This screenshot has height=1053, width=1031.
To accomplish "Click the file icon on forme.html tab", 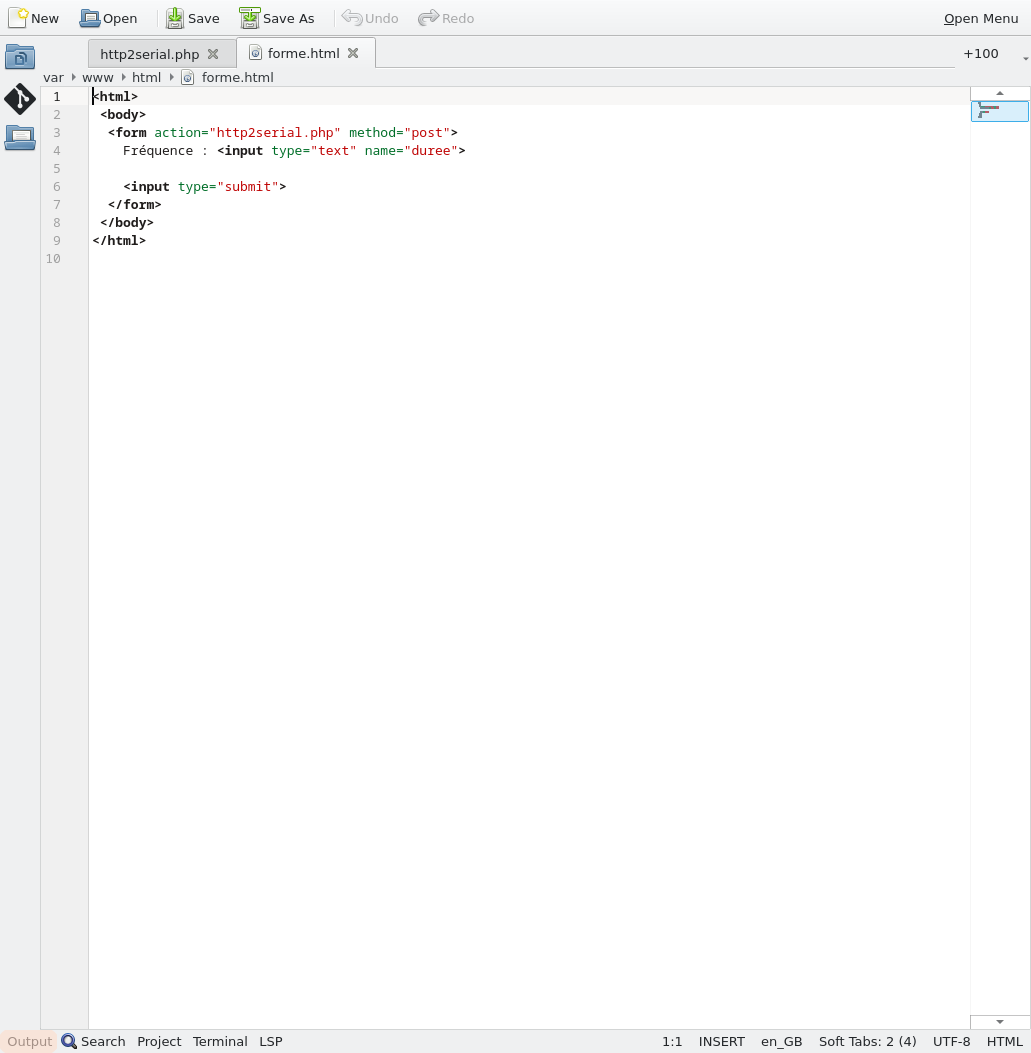I will (255, 53).
